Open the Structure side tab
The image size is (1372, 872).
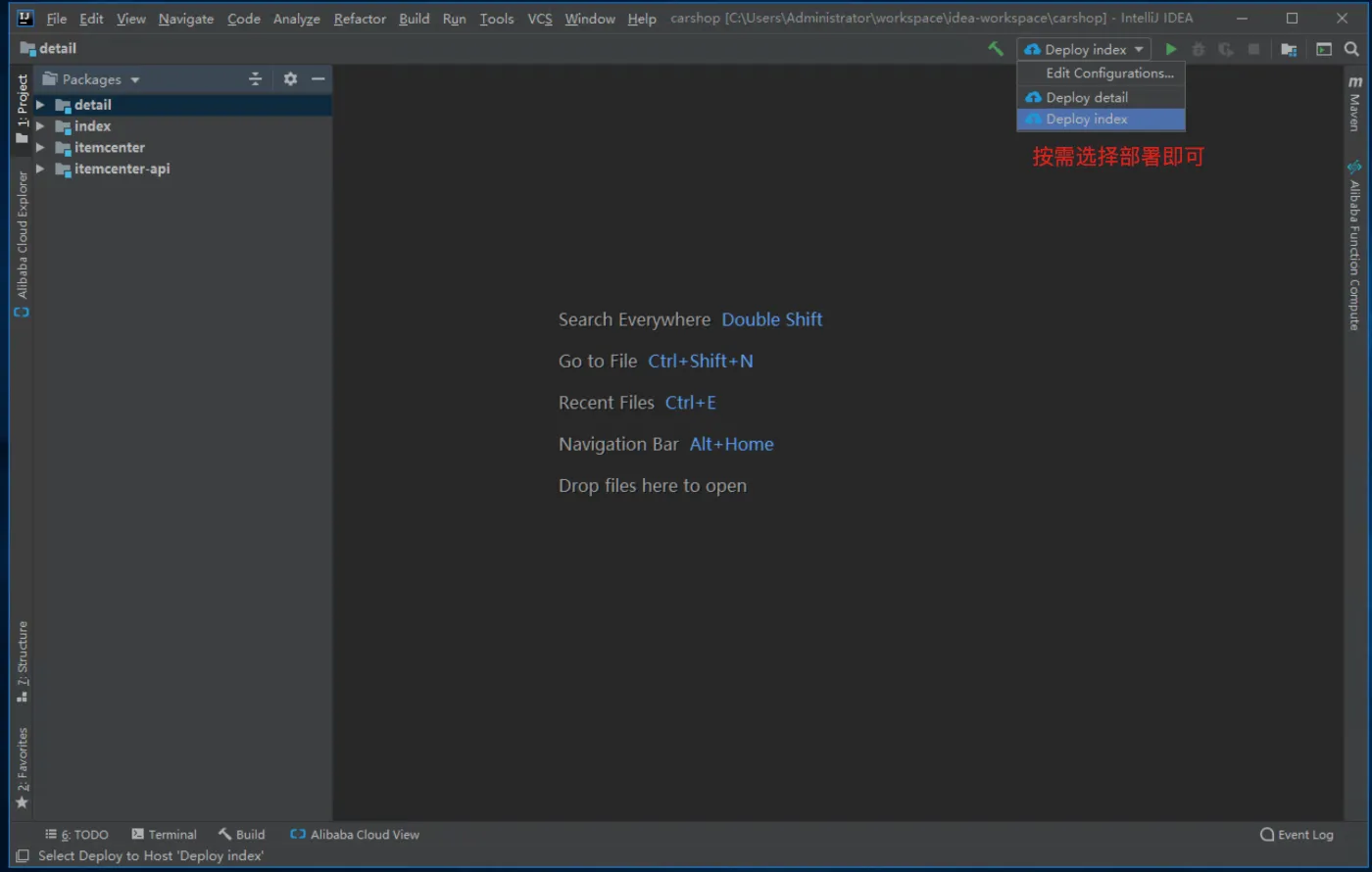tap(22, 661)
